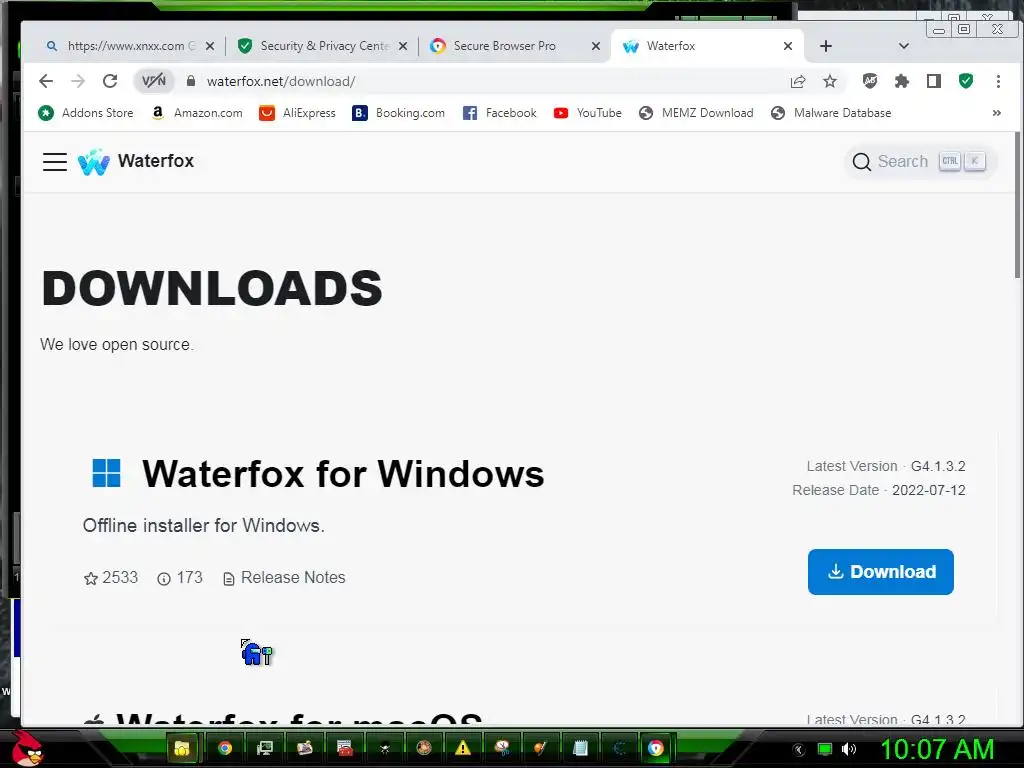
Task: Close the Secure Browser Pro tab
Action: [596, 46]
